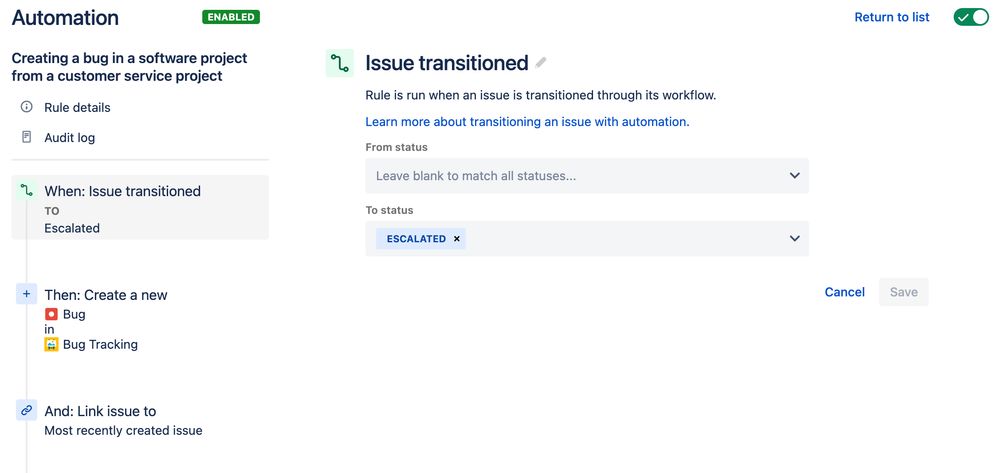Remove the ESCALATED status tag
Image resolution: width=998 pixels, height=473 pixels.
tap(456, 239)
